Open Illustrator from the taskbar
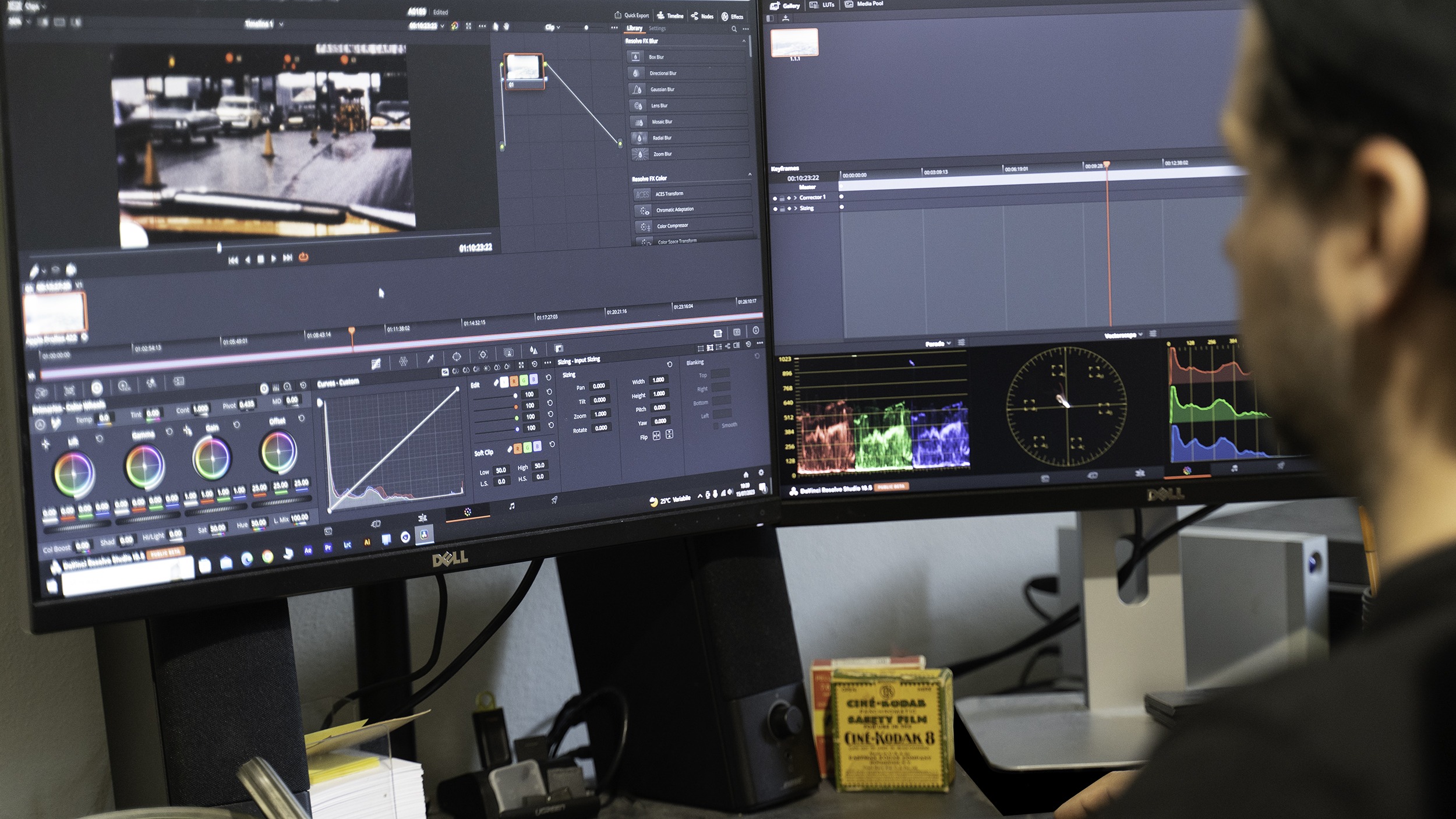Image resolution: width=1456 pixels, height=819 pixels. [x=367, y=542]
